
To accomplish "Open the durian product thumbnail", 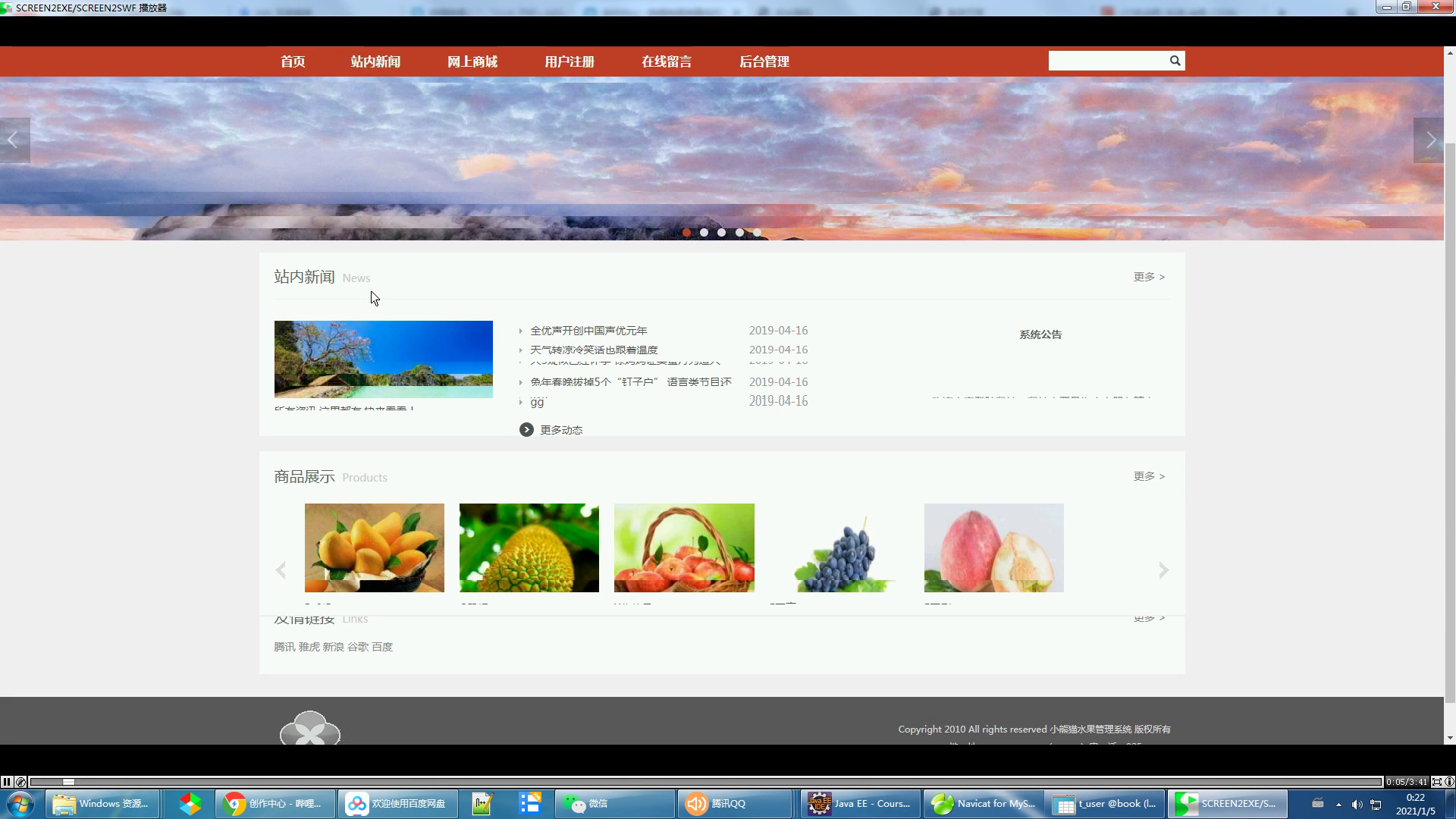I will coord(529,548).
